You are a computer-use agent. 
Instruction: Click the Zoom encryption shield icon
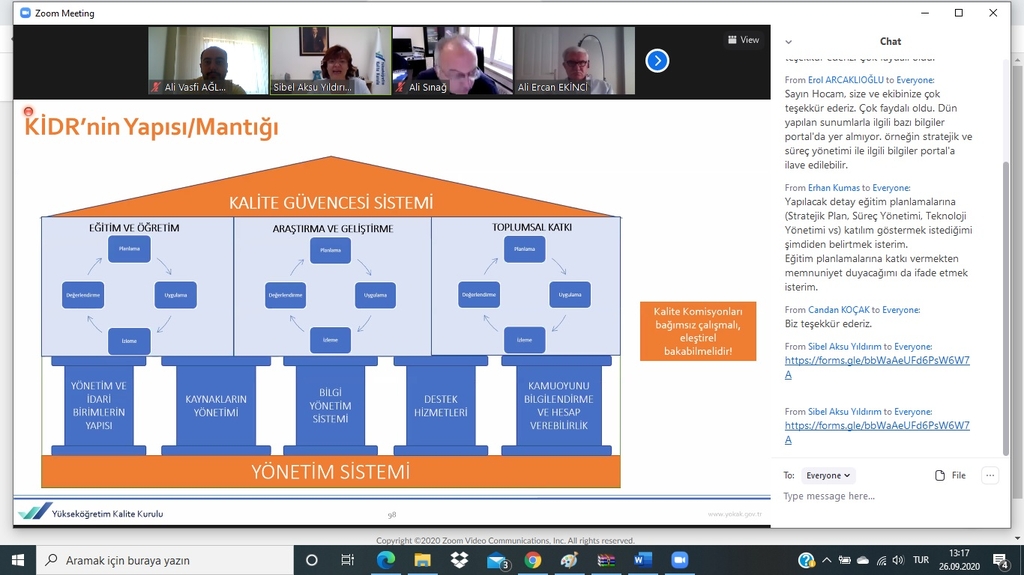point(28,112)
